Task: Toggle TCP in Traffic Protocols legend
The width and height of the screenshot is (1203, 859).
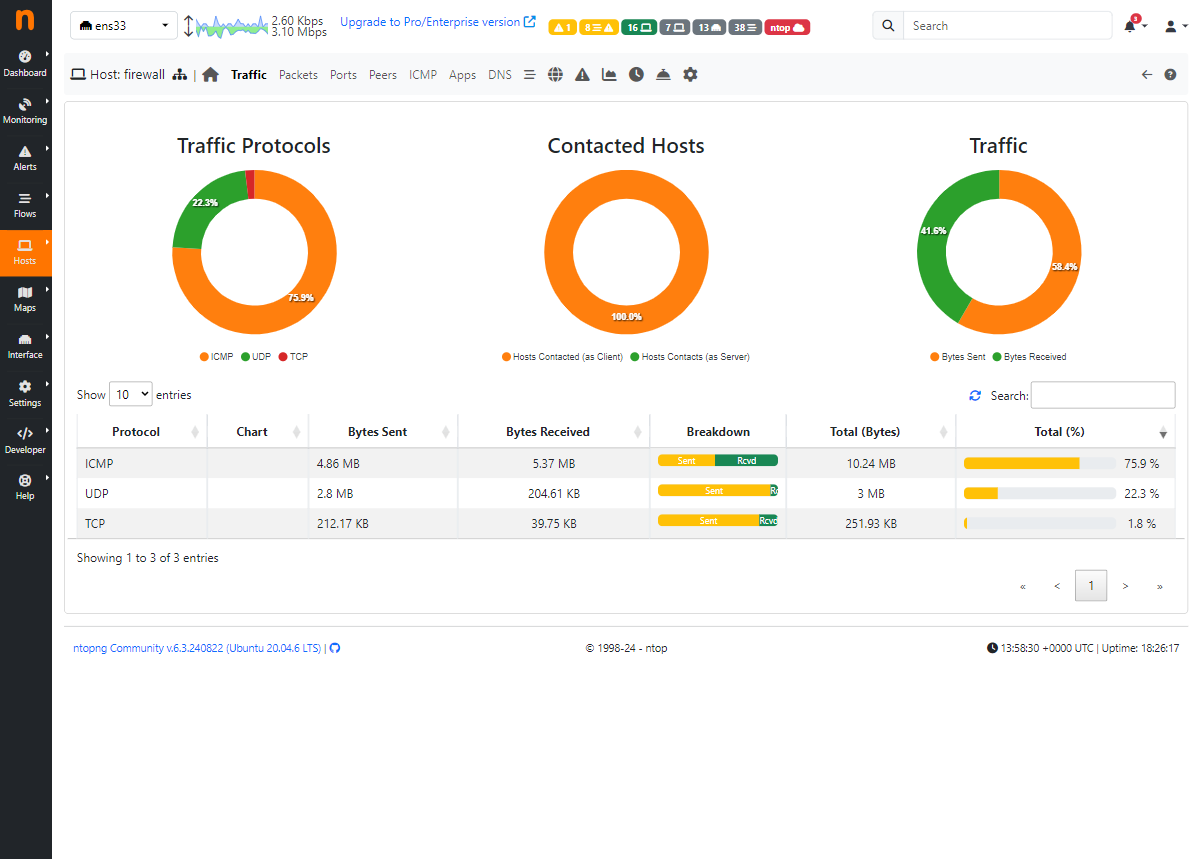Action: (x=293, y=357)
